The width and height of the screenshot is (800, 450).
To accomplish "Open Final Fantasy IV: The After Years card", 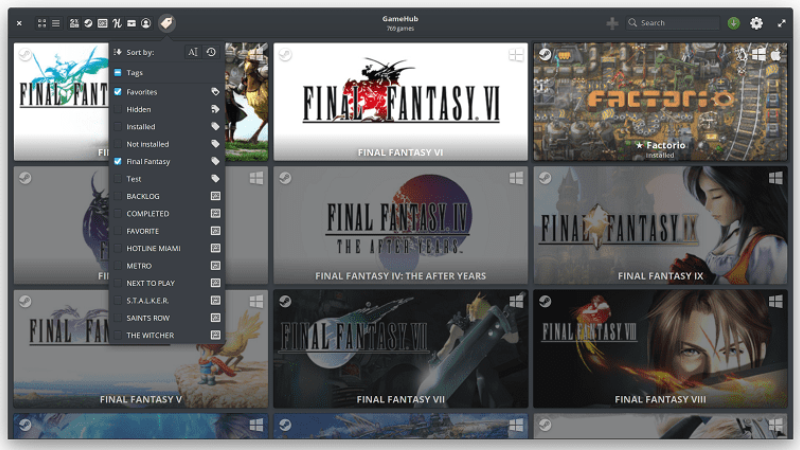I will coord(401,225).
